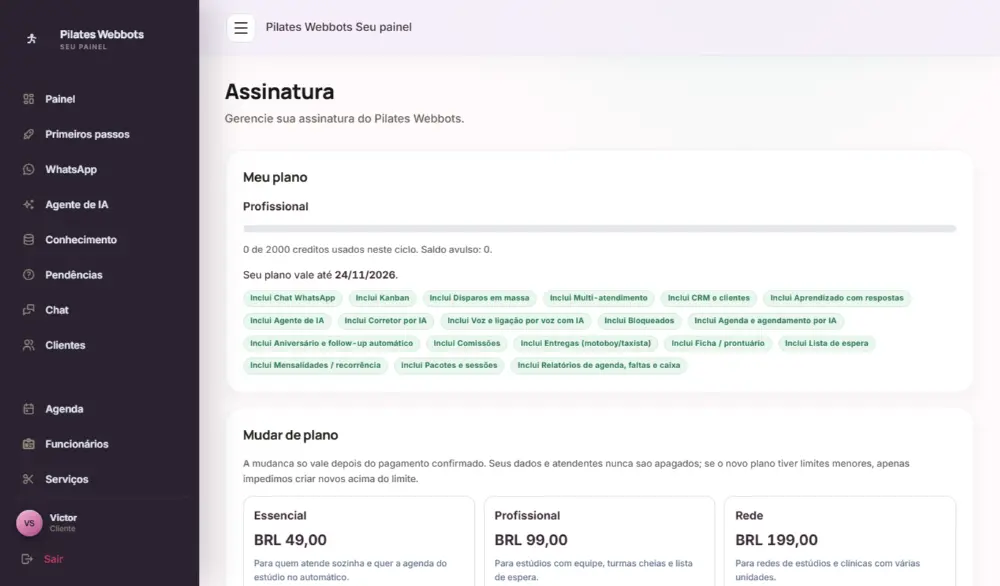The width and height of the screenshot is (1000, 586).
Task: Click the Inclui Ficha / prontuário badge
Action: pos(718,343)
